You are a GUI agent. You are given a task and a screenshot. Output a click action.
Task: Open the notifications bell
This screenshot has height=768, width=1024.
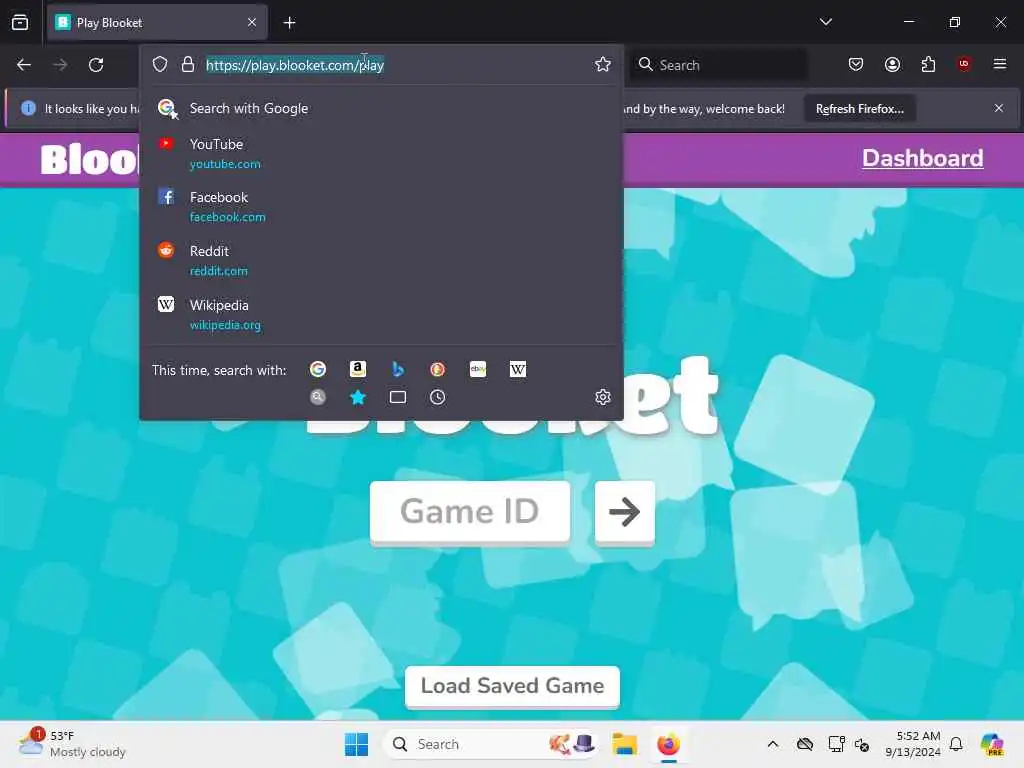coord(956,744)
